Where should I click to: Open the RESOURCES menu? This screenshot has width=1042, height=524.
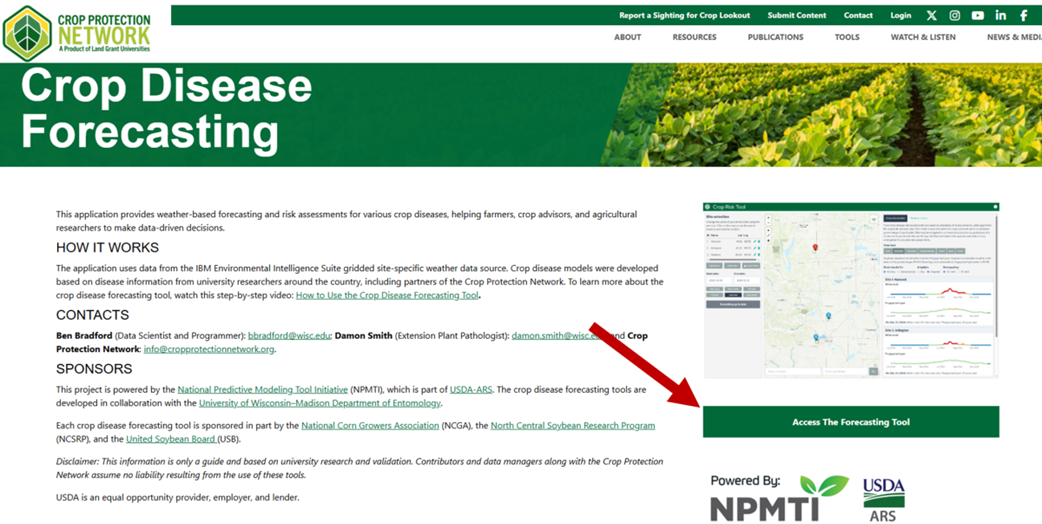click(694, 37)
